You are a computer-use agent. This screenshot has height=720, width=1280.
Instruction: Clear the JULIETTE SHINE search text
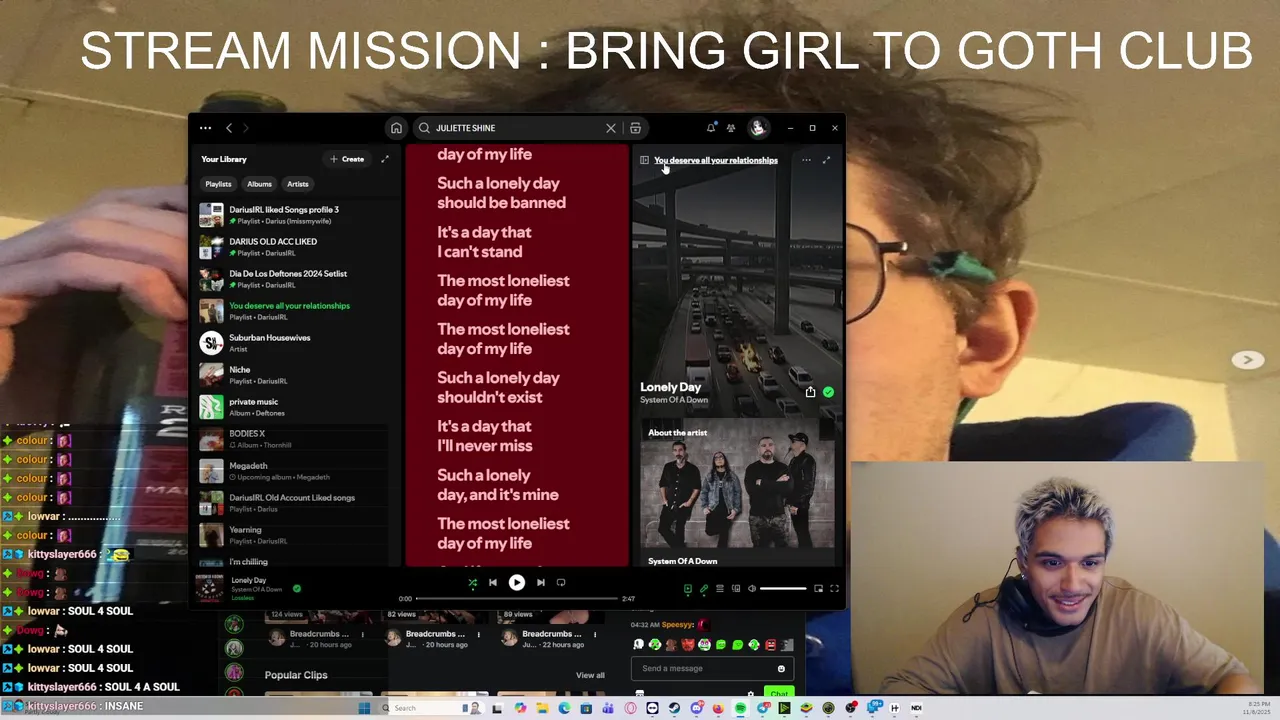point(611,128)
